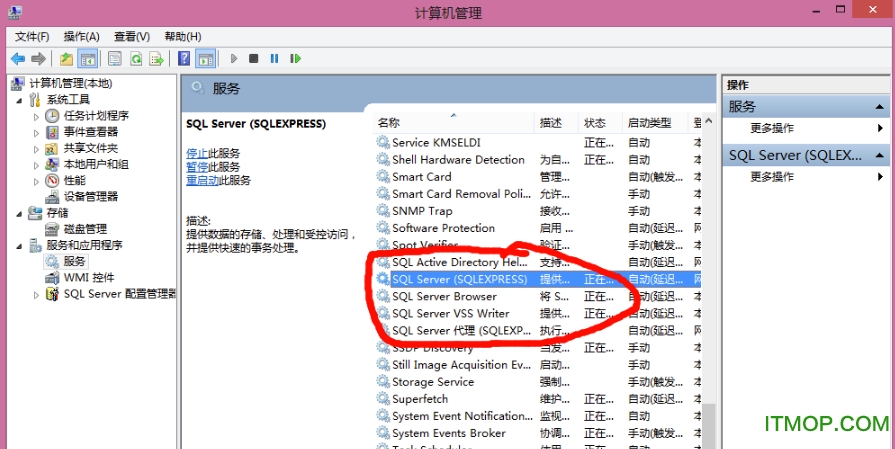Select SQL Server 代理 (SQLEXPRESS) service
The height and width of the screenshot is (449, 895).
(538, 331)
